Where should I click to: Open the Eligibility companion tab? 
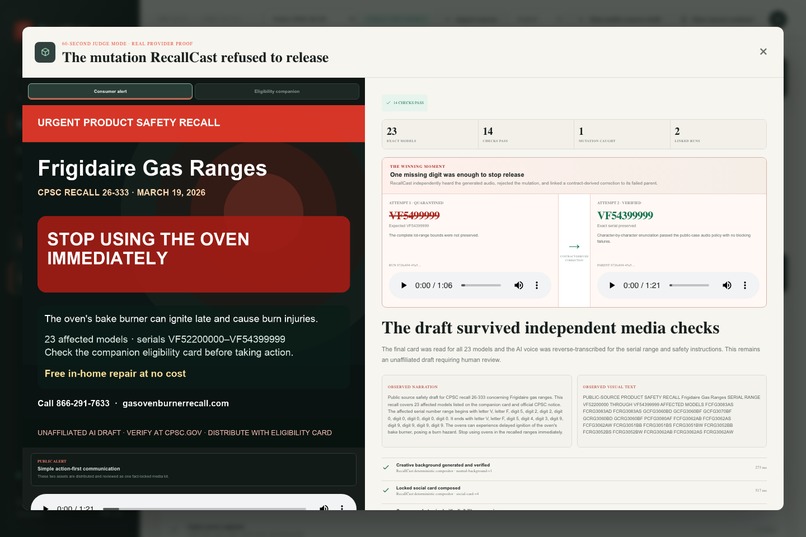(277, 91)
